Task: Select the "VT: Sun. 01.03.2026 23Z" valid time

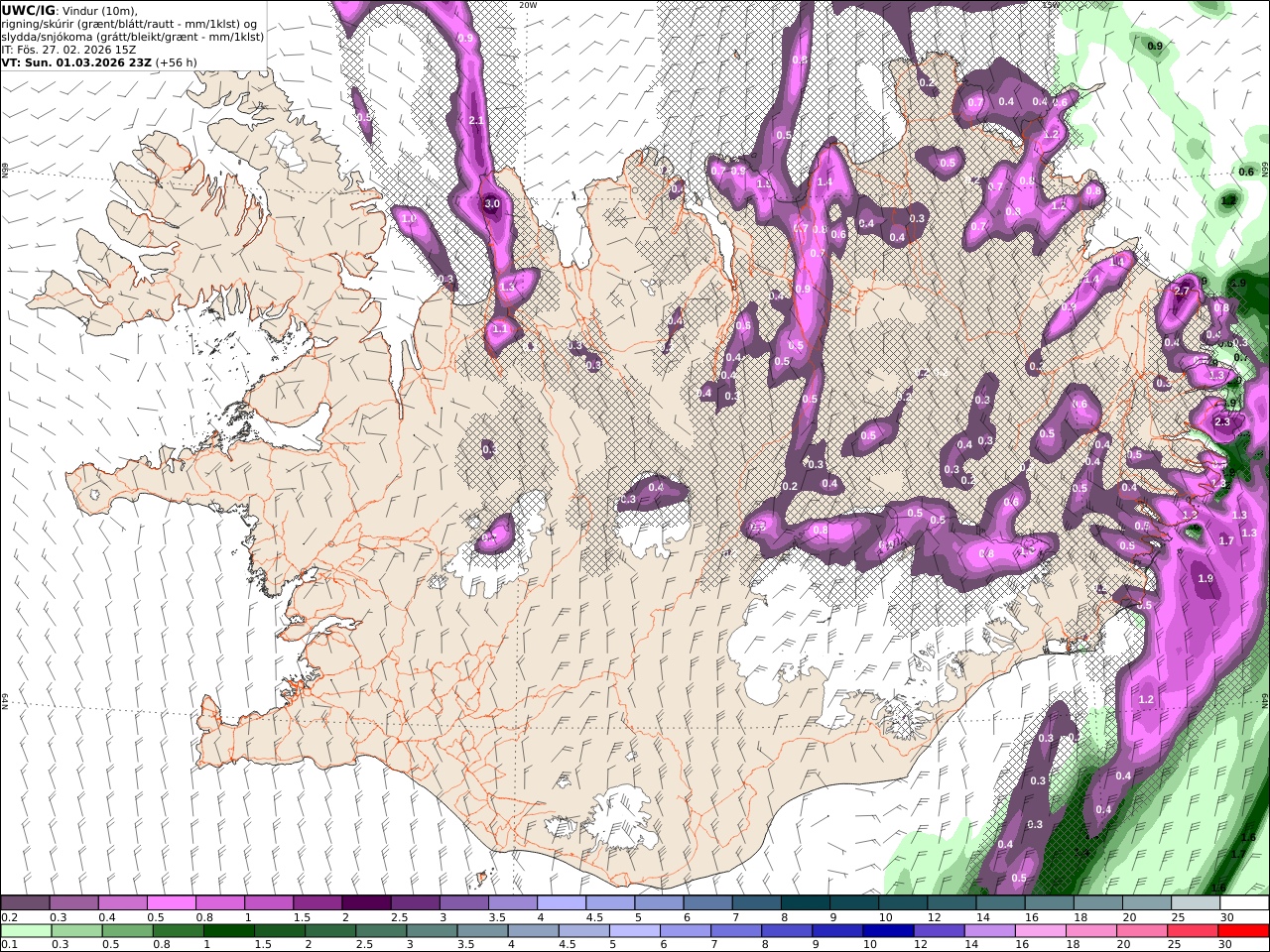Action: [76, 62]
